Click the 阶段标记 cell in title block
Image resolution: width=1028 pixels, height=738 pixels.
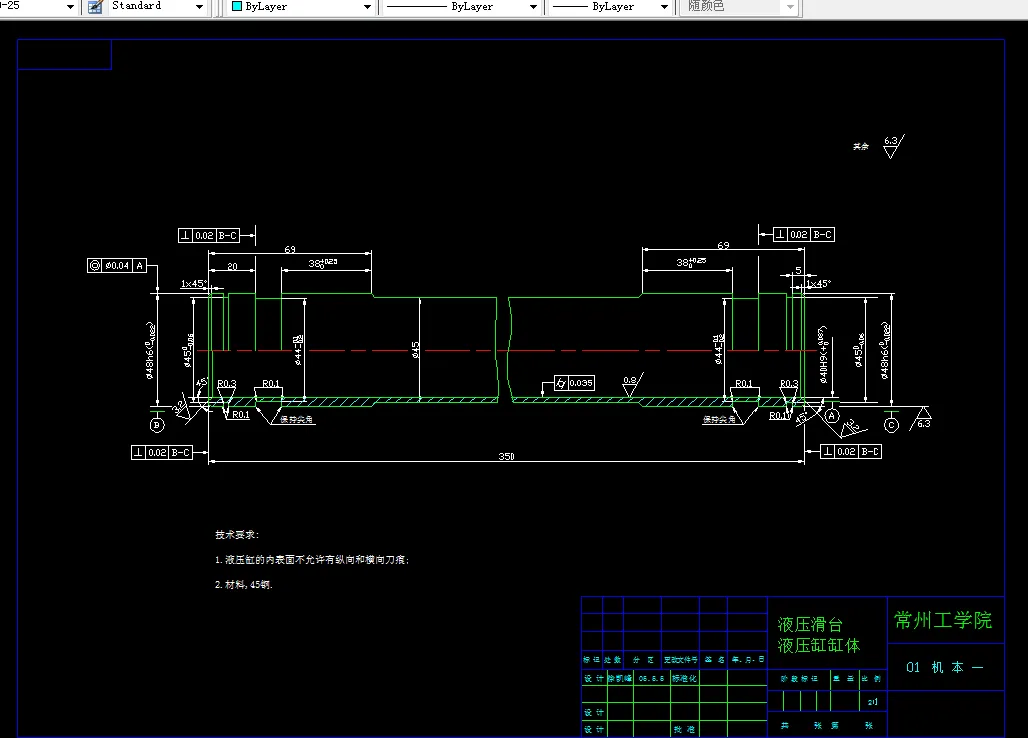click(799, 679)
